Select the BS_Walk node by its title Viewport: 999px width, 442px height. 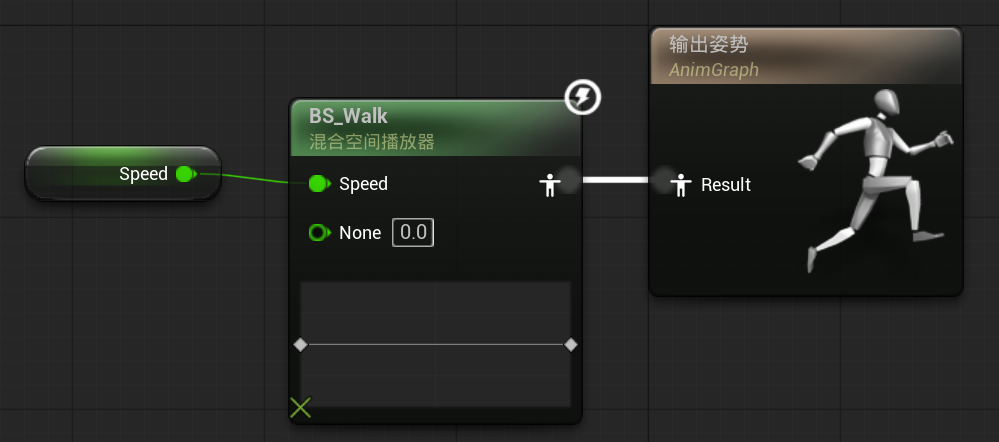point(348,116)
